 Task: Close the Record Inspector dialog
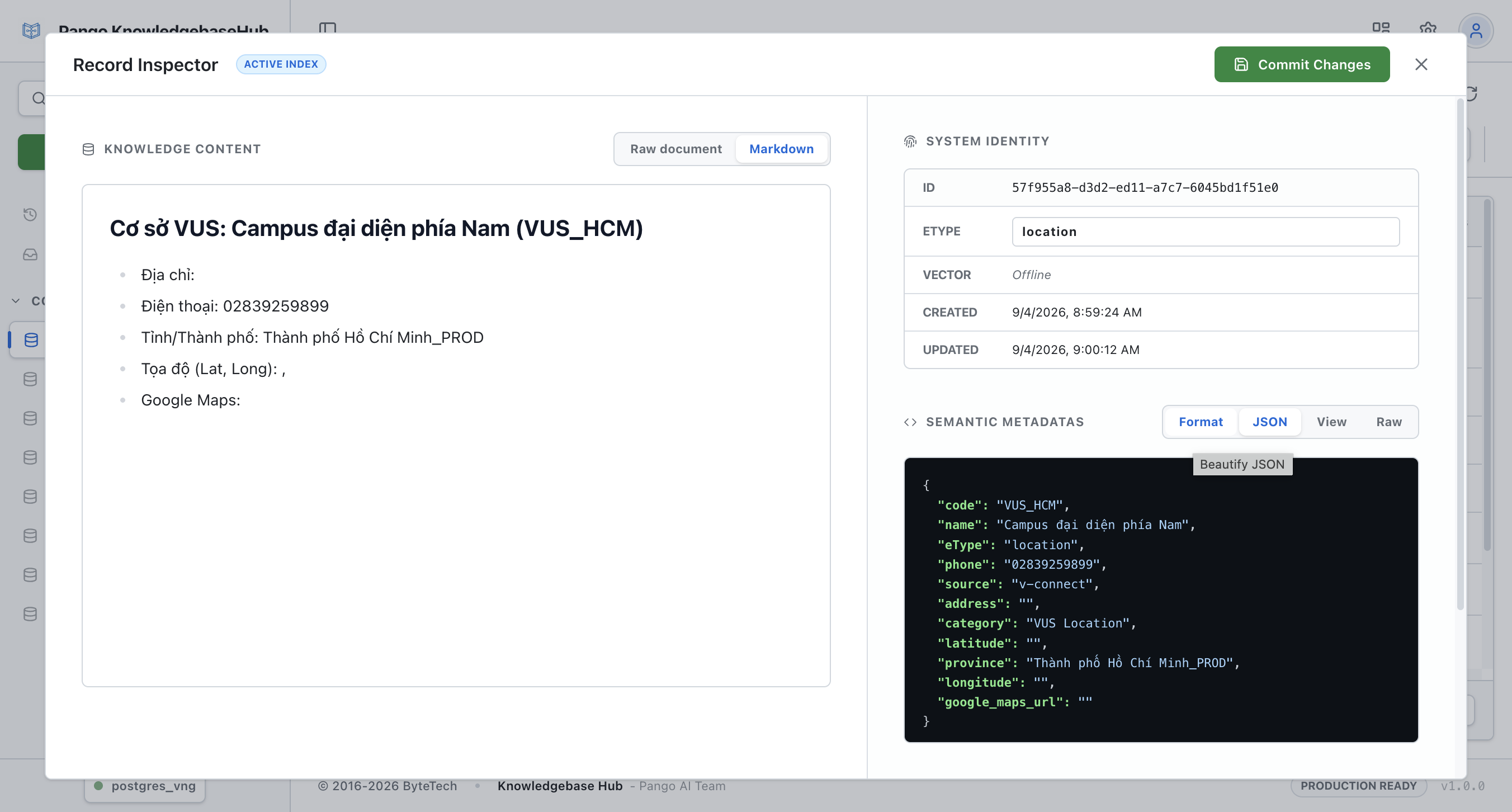tap(1420, 64)
